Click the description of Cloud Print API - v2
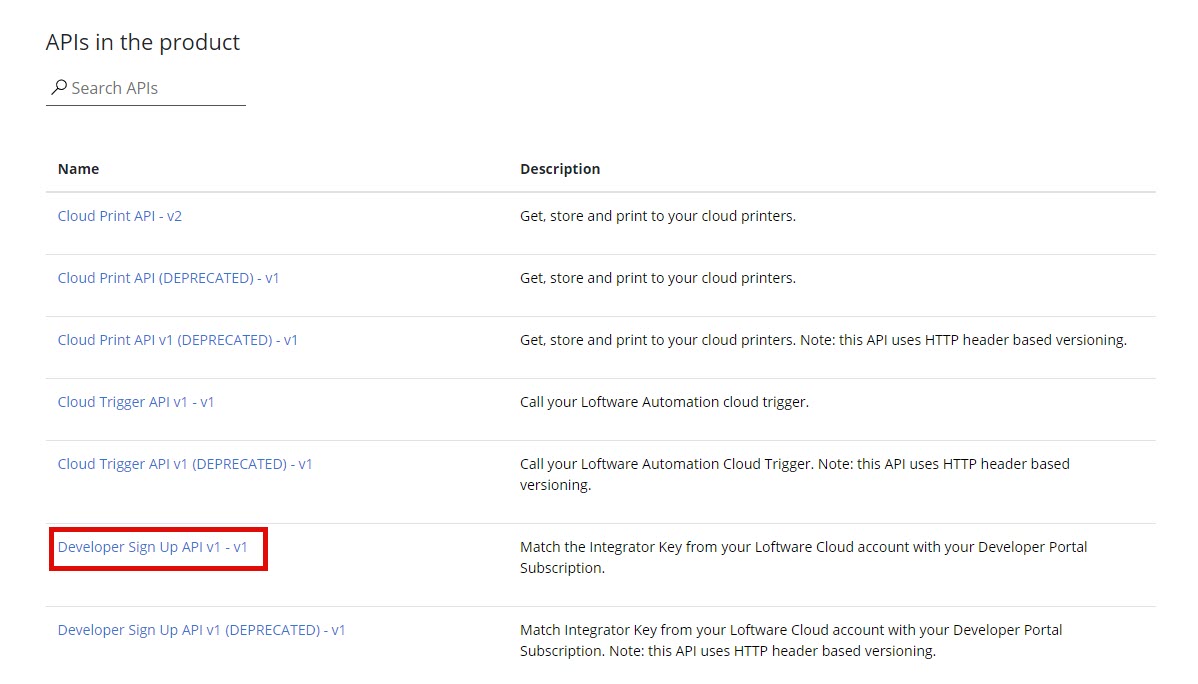1198x684 pixels. coord(658,216)
